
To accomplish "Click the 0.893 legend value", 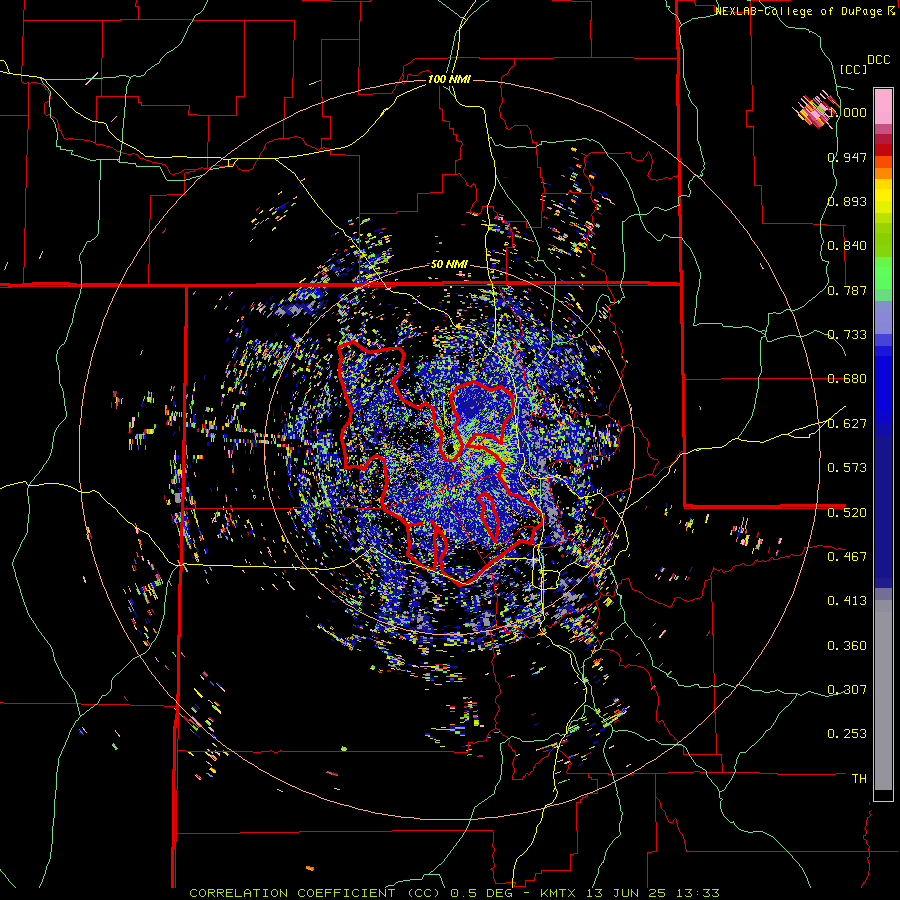I will (x=847, y=201).
